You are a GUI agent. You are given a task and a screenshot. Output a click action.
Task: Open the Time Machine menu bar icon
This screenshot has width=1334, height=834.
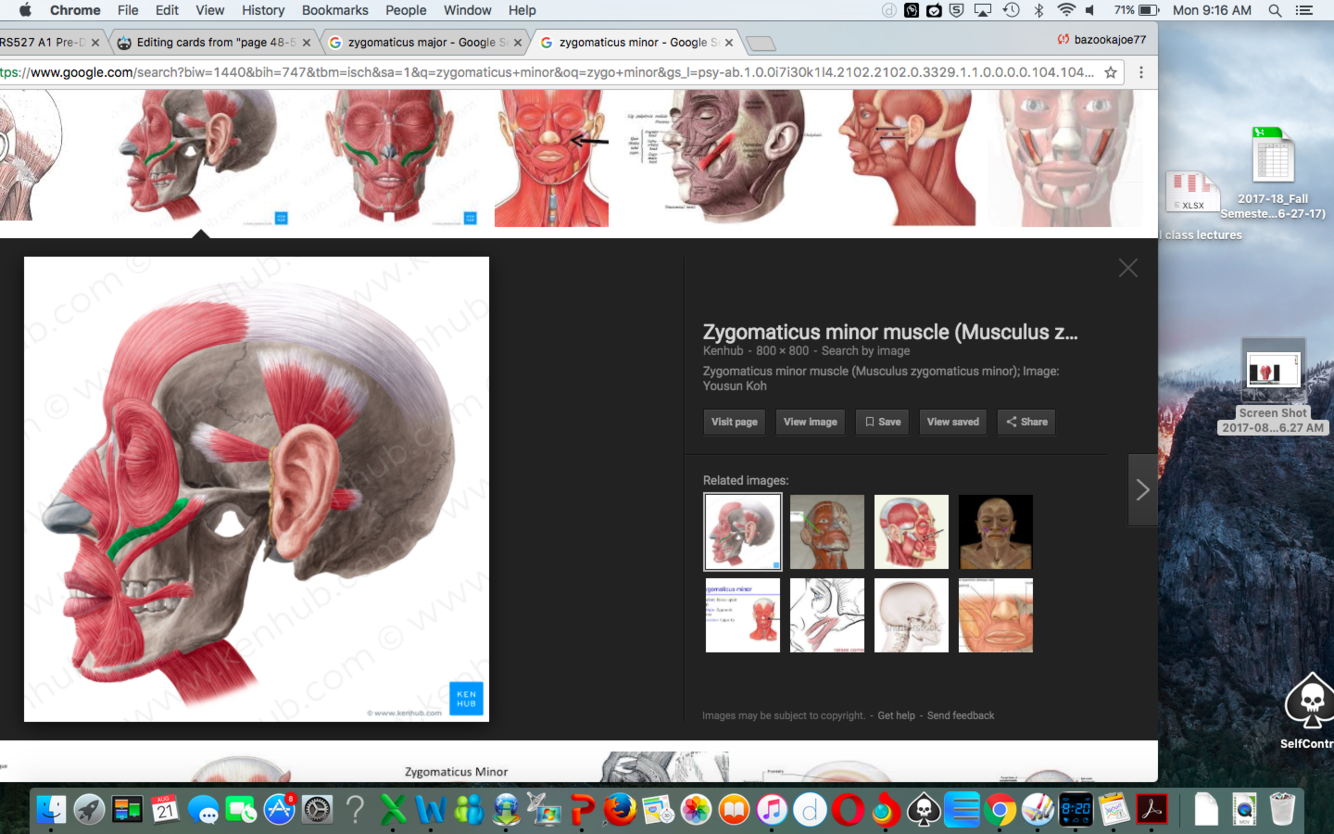pyautogui.click(x=1011, y=10)
